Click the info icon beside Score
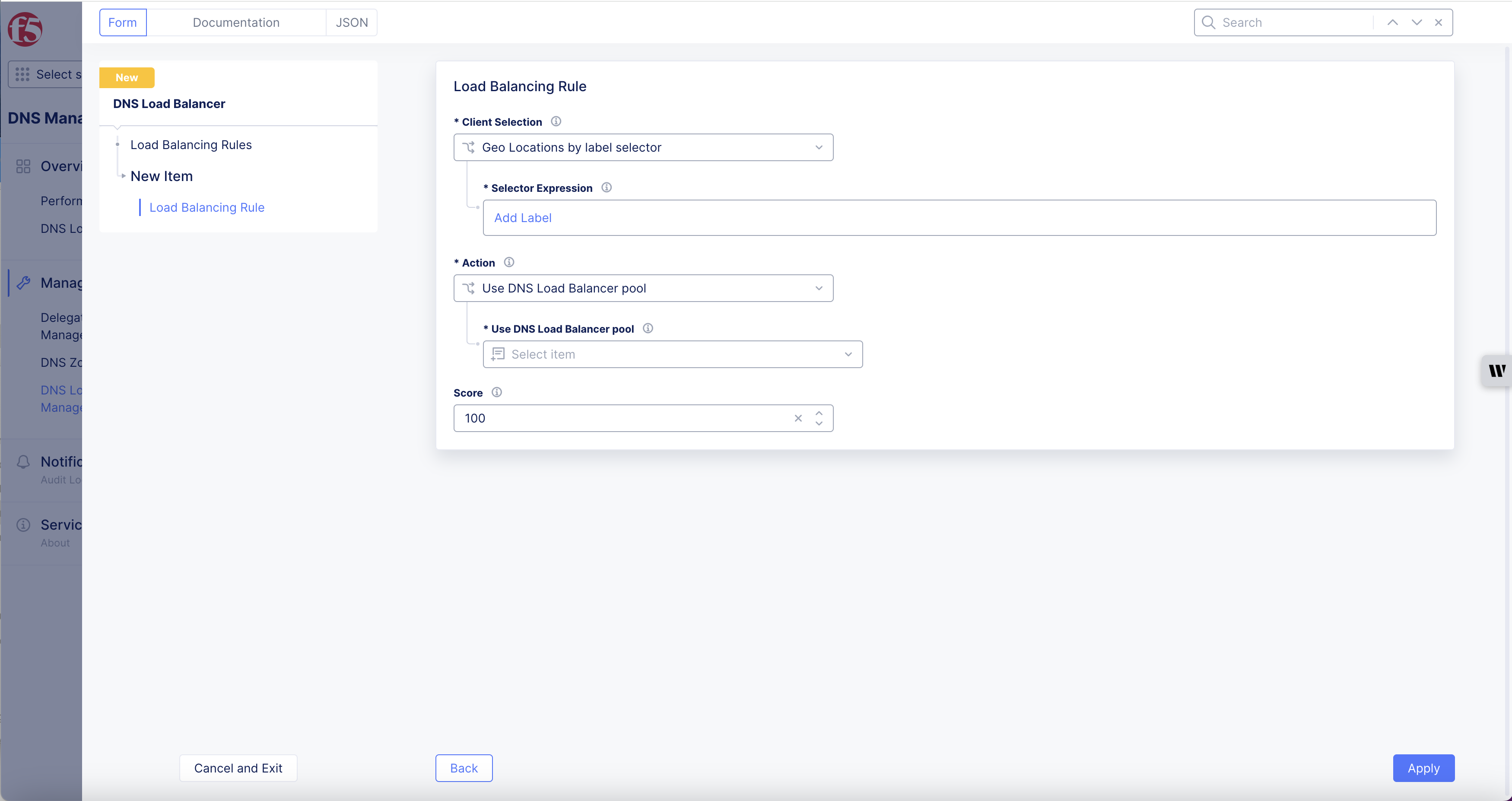 (x=496, y=392)
